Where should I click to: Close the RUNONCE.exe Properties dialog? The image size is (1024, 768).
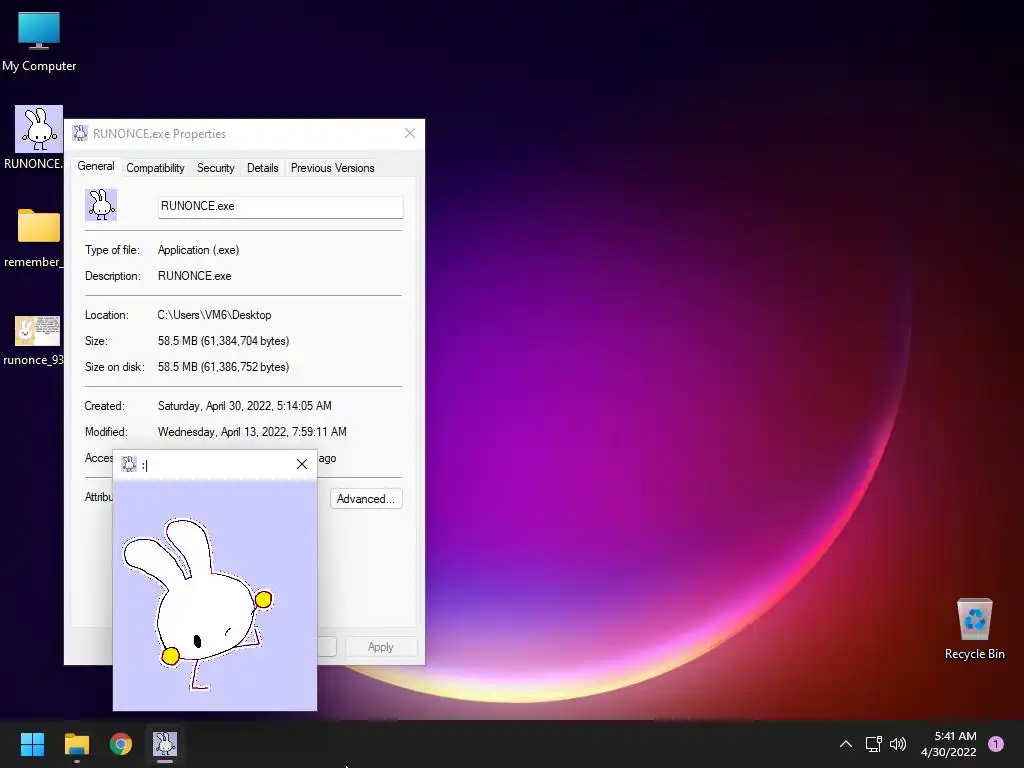[x=409, y=133]
